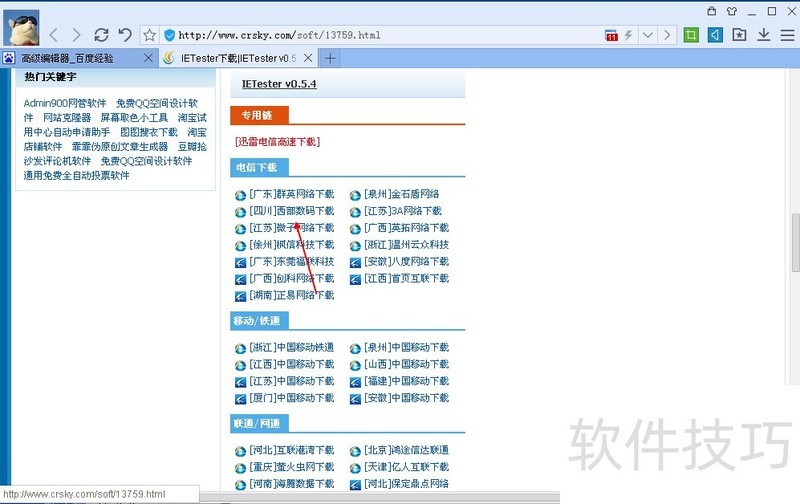Download from [广西]英拓网络下载
The width and height of the screenshot is (800, 504).
[x=406, y=228]
